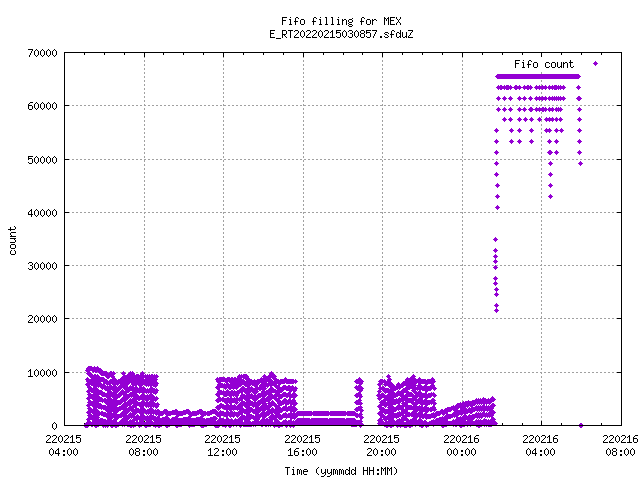
Task: Click the y-axis tick value 0
Action: pos(54,426)
